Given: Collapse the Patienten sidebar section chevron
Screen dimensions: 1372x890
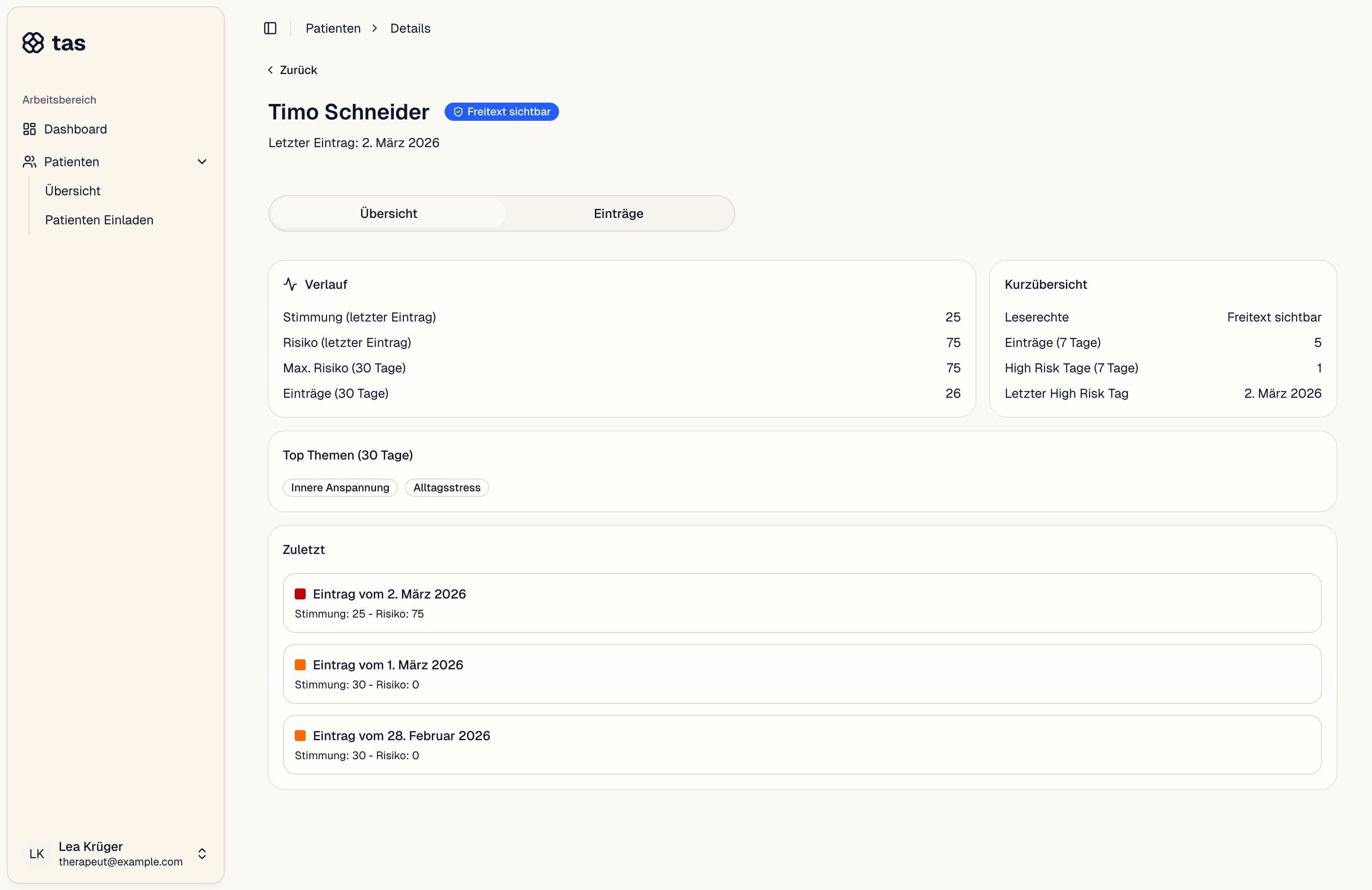Looking at the screenshot, I should click(x=202, y=162).
